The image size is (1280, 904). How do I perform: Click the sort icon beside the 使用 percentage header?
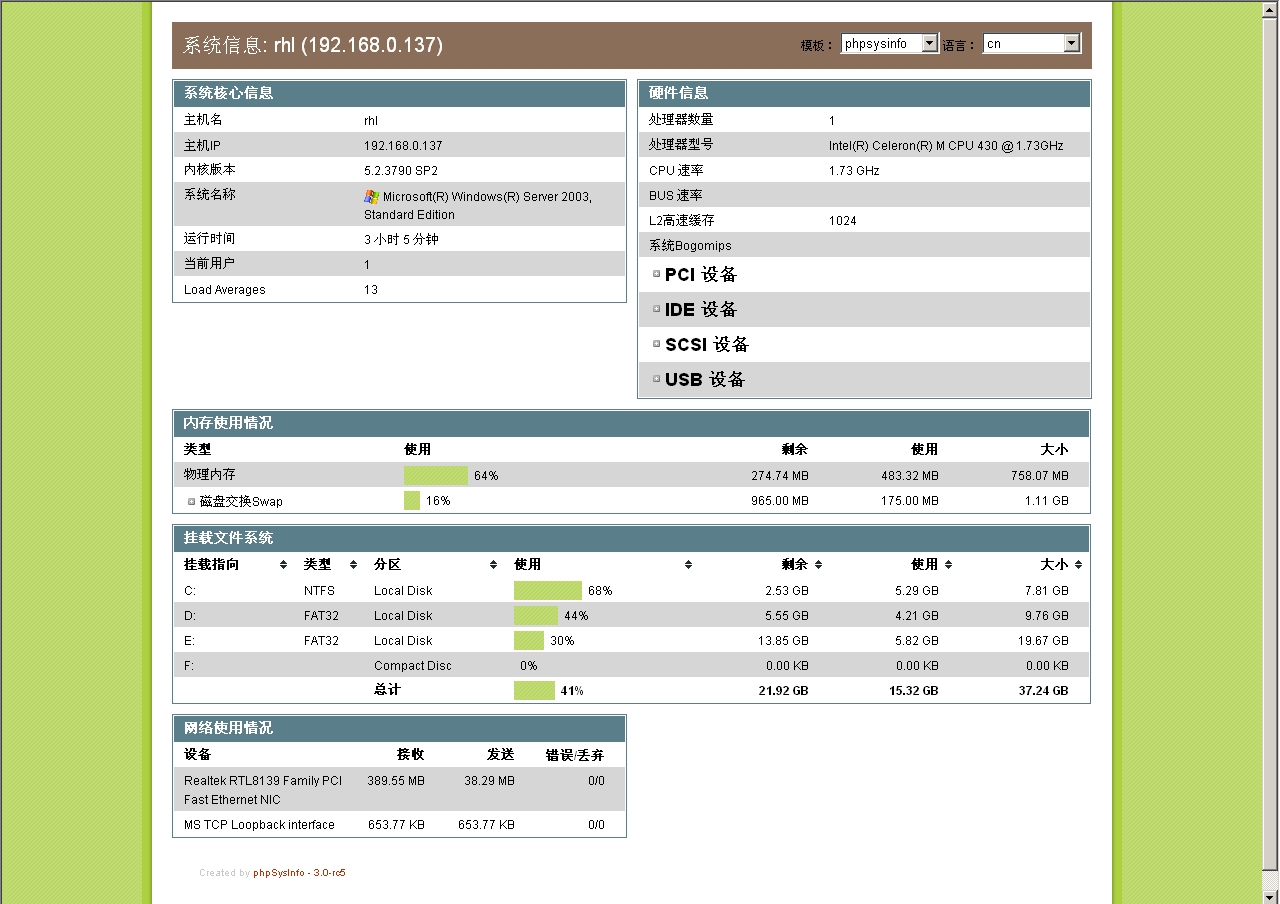(x=688, y=564)
